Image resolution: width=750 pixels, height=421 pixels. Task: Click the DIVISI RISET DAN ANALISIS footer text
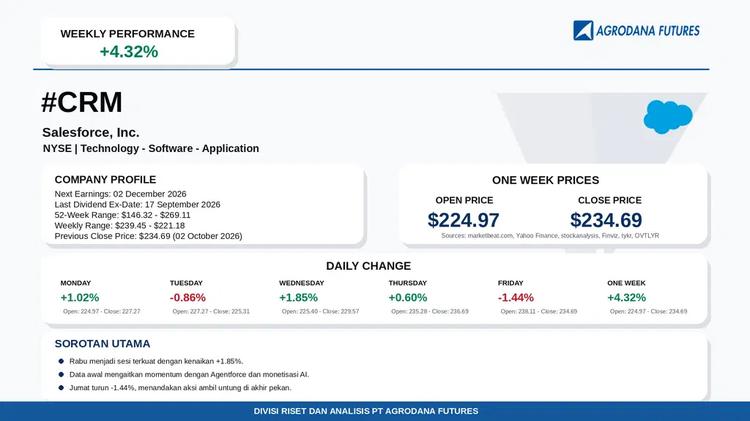pyautogui.click(x=366, y=411)
